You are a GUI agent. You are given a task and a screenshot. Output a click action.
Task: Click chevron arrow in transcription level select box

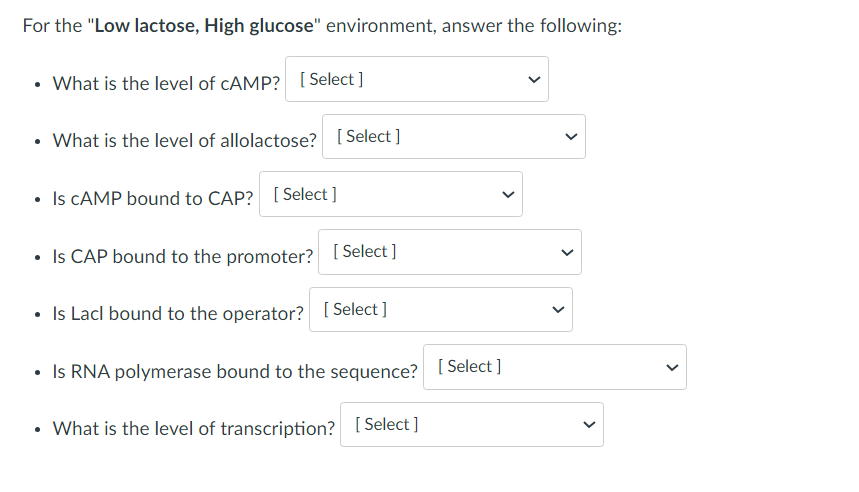point(589,425)
